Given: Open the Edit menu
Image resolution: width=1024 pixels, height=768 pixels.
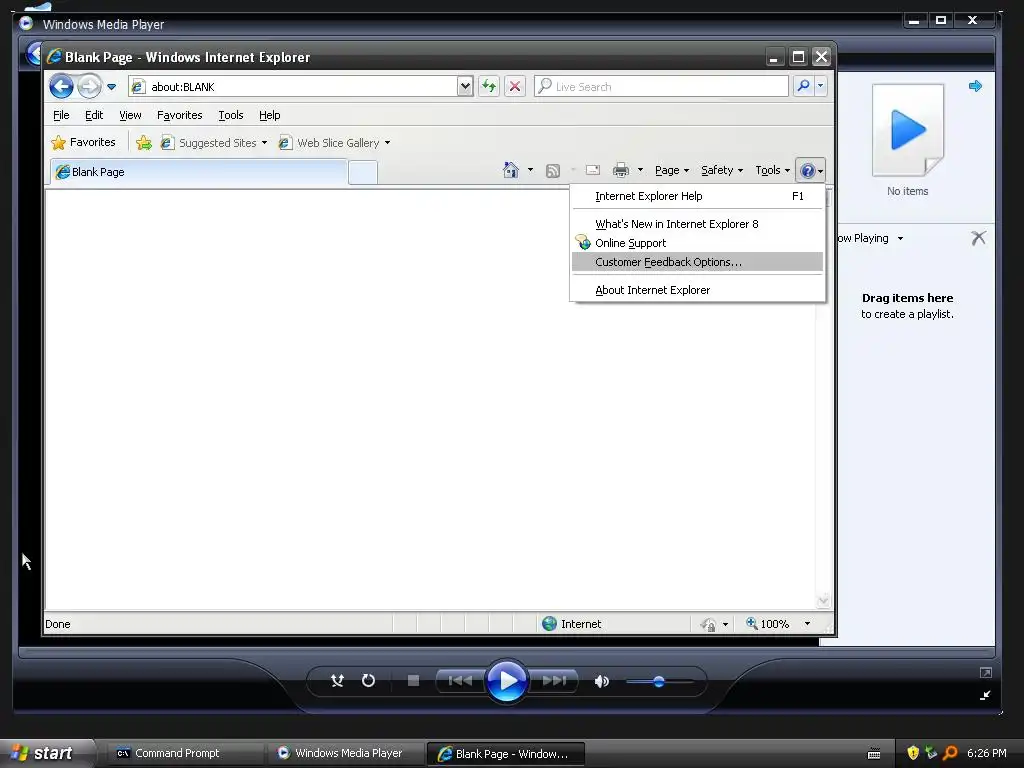Looking at the screenshot, I should (x=94, y=115).
